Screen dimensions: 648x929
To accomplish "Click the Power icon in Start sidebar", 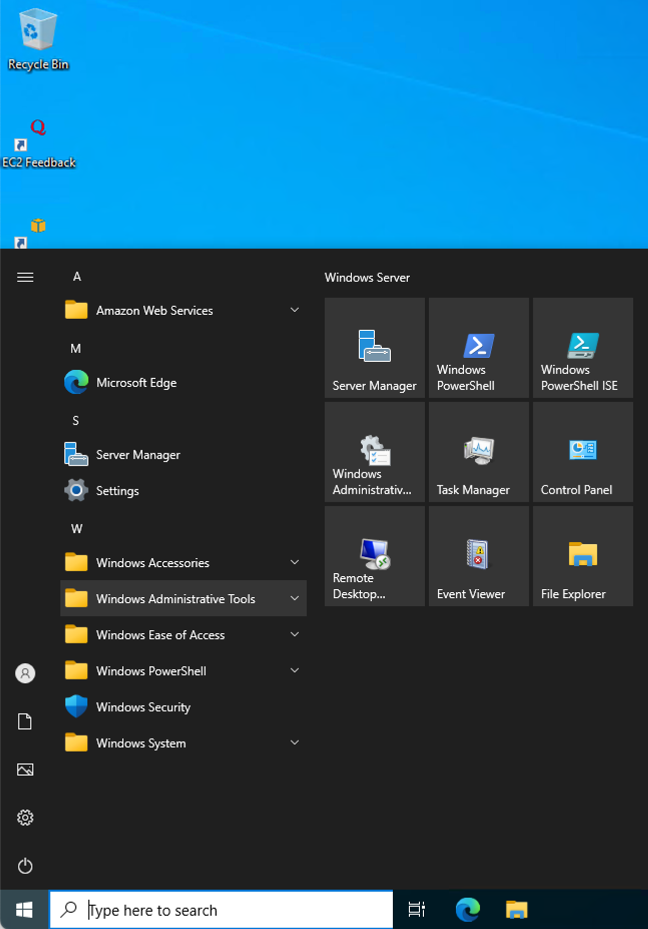I will [25, 866].
